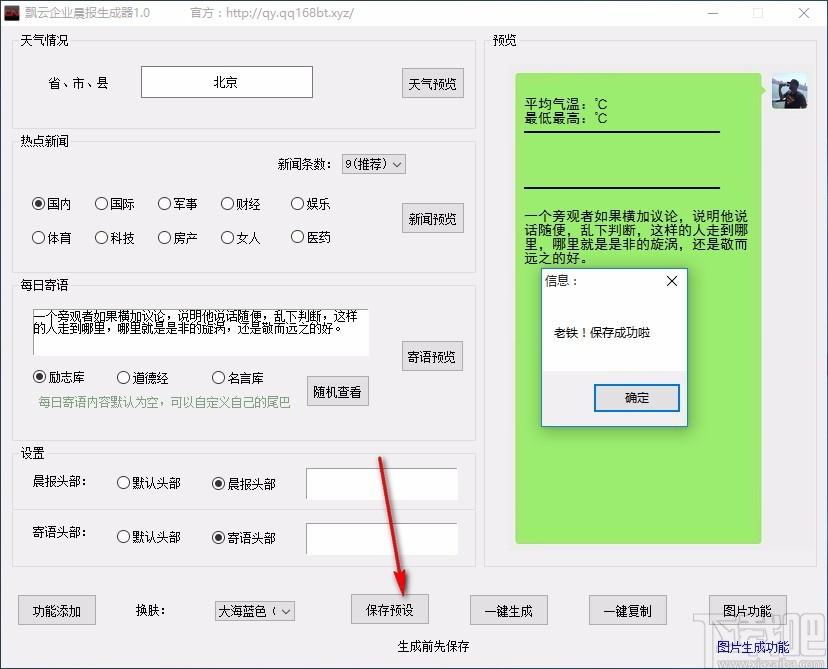Click the quote paragraph in preview bubble
Image resolution: width=828 pixels, height=669 pixels.
(636, 237)
